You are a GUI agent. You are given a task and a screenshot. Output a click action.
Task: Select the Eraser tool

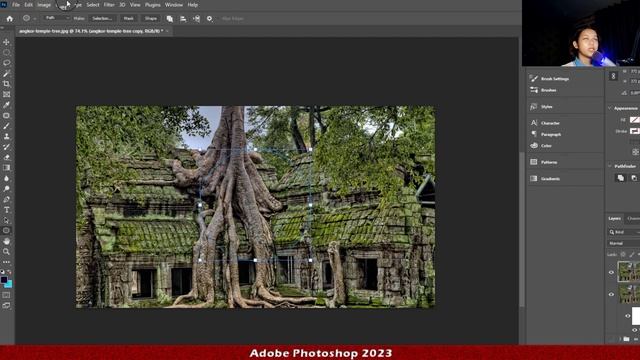click(x=6, y=158)
